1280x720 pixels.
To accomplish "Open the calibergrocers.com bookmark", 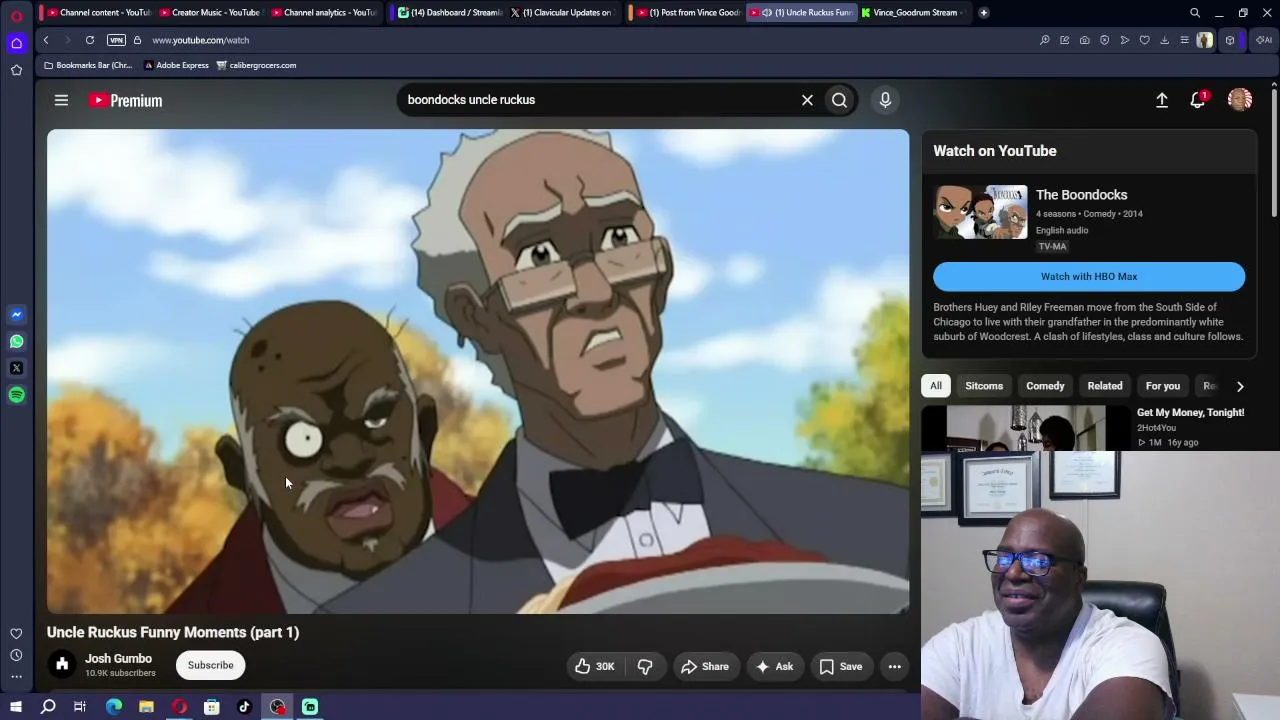I will pyautogui.click(x=256, y=65).
